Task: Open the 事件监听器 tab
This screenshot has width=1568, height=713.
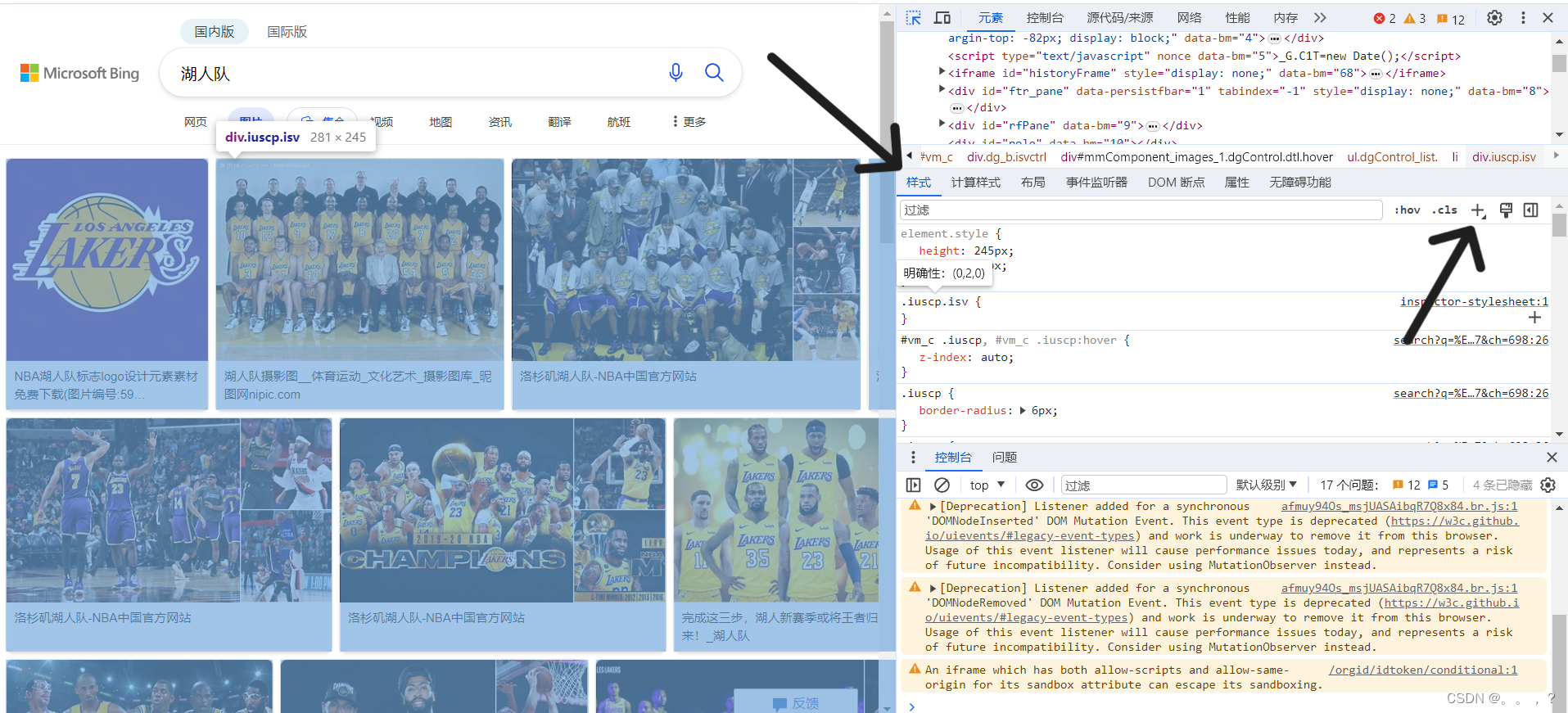Action: (1096, 183)
